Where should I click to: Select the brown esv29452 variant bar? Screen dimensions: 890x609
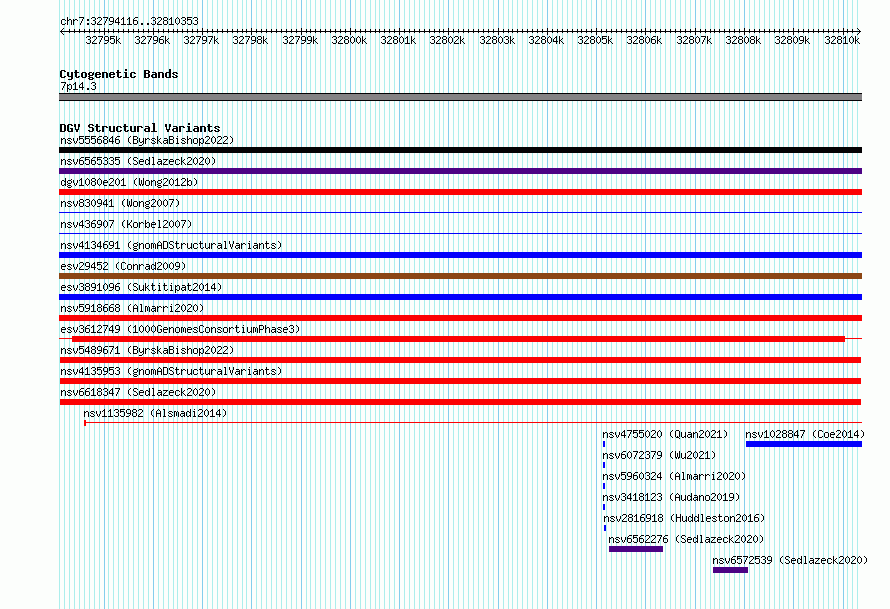coord(460,276)
